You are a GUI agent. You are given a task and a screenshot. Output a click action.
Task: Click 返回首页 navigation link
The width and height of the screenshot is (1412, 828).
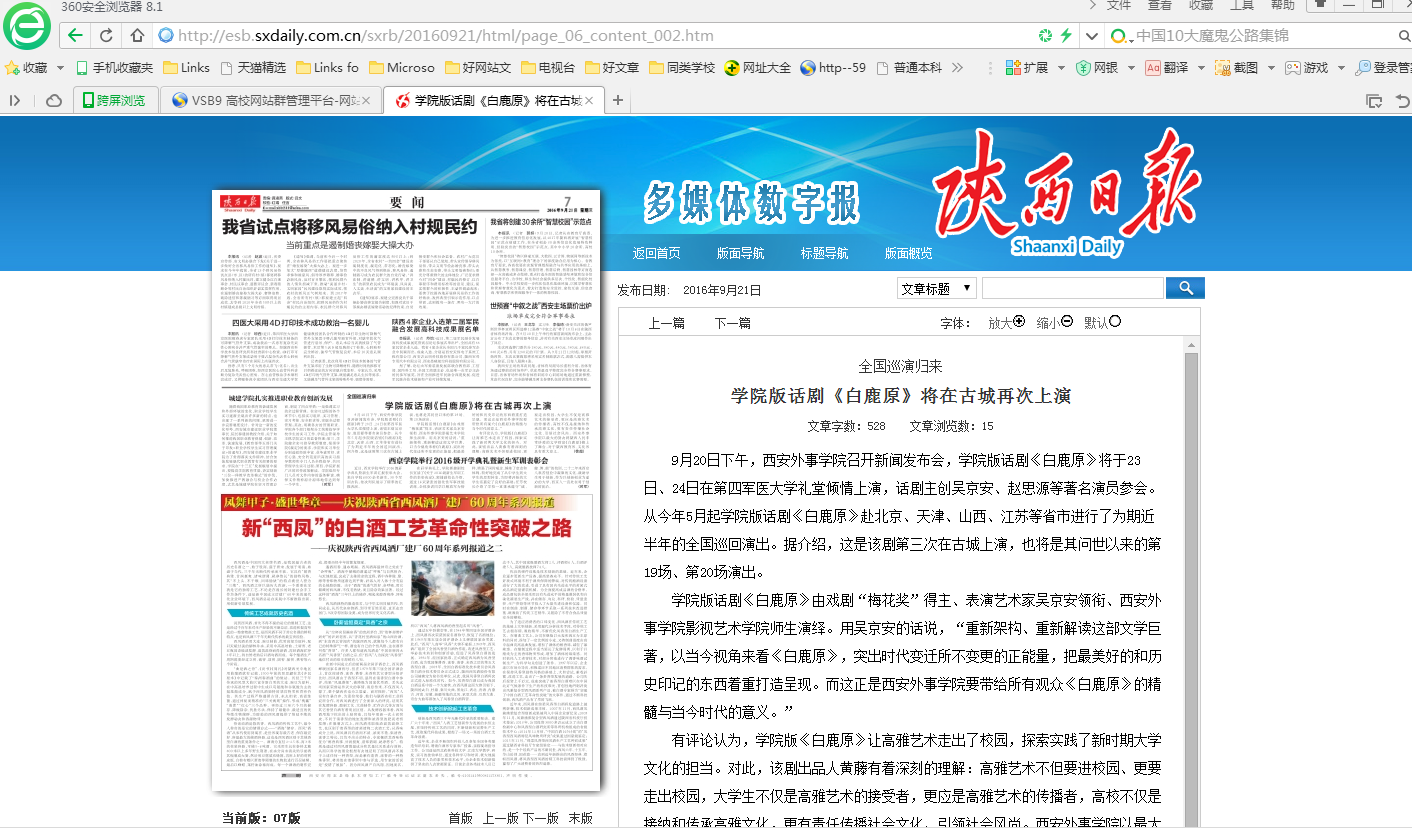point(657,253)
